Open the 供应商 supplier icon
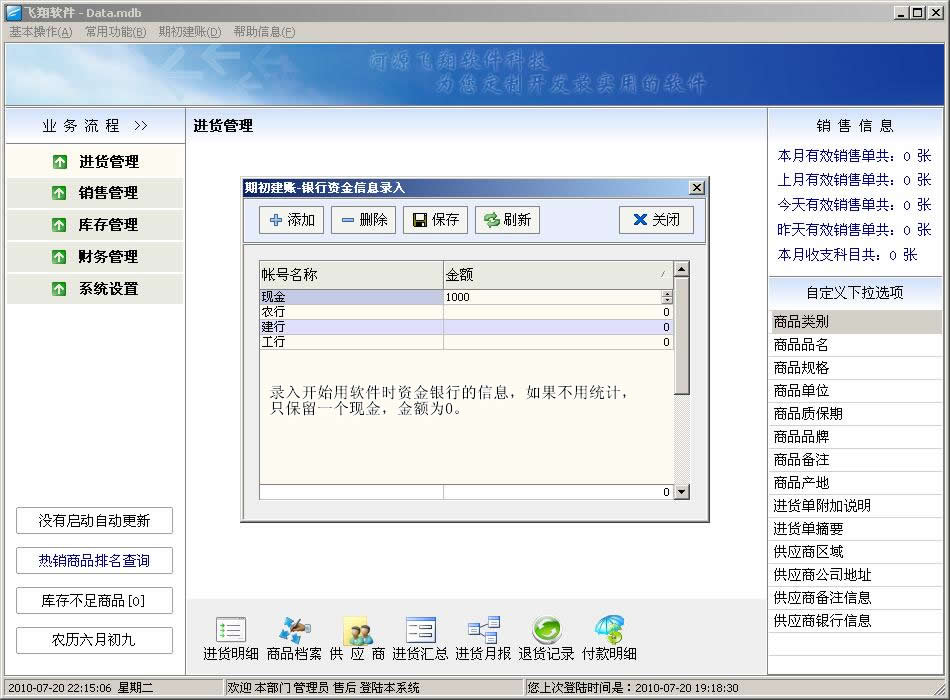 click(x=357, y=638)
